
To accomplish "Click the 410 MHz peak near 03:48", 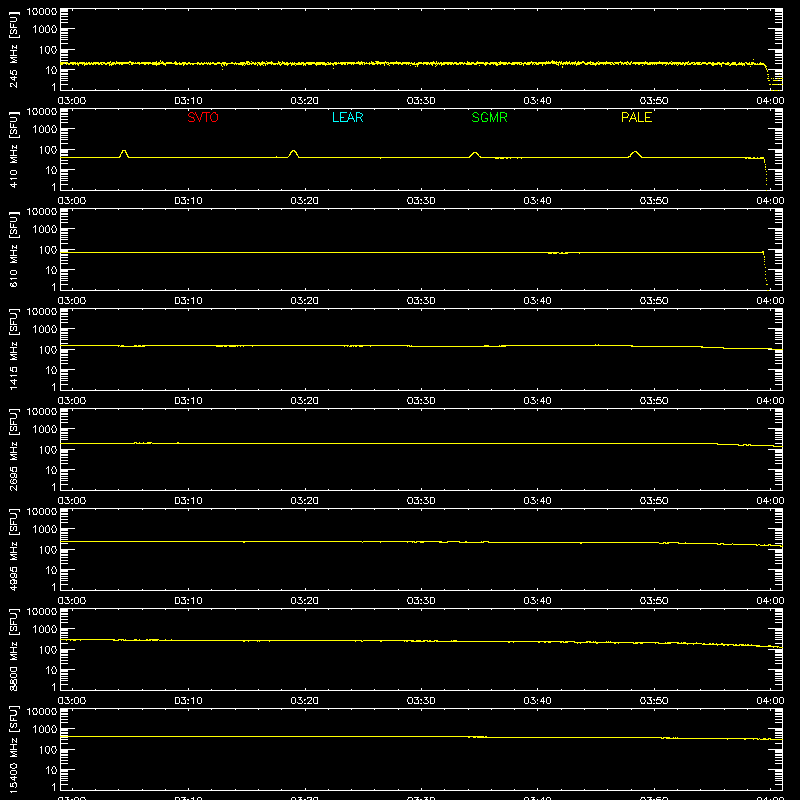I will point(635,154).
